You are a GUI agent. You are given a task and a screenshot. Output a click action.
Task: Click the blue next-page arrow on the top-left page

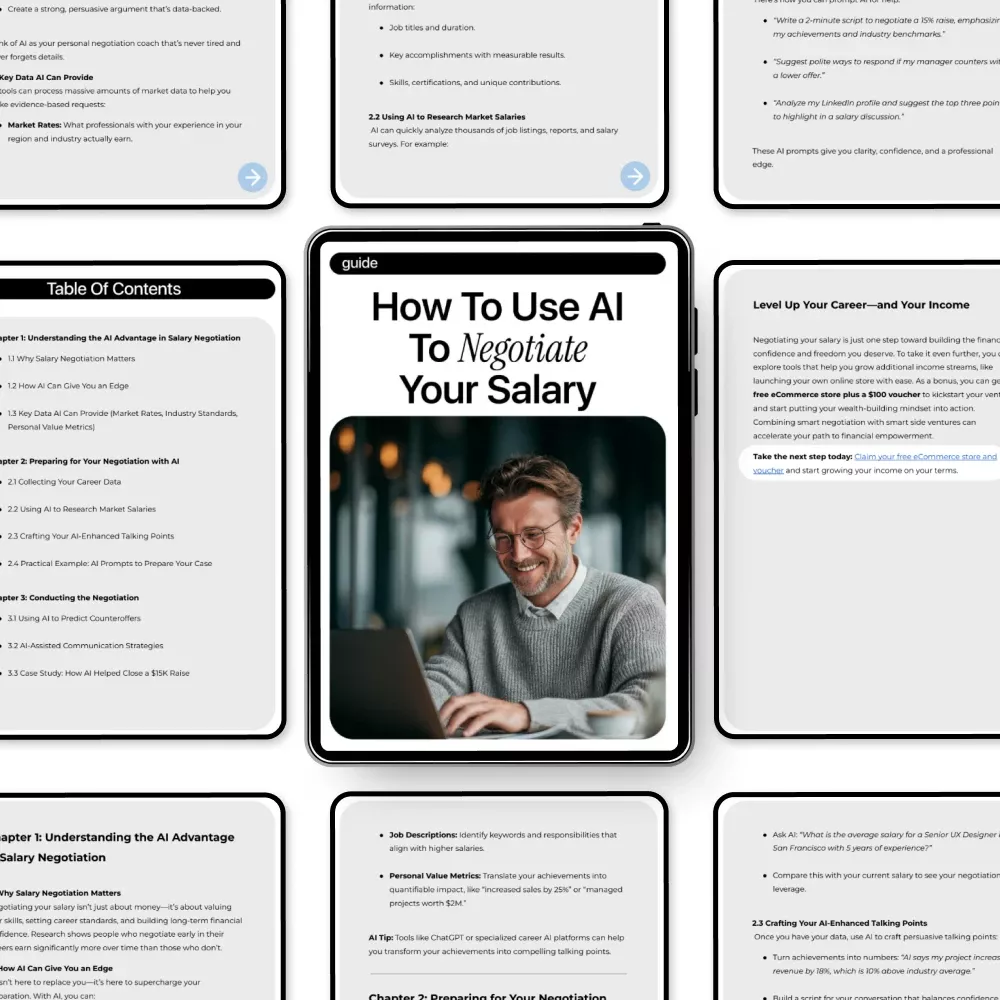pyautogui.click(x=252, y=177)
